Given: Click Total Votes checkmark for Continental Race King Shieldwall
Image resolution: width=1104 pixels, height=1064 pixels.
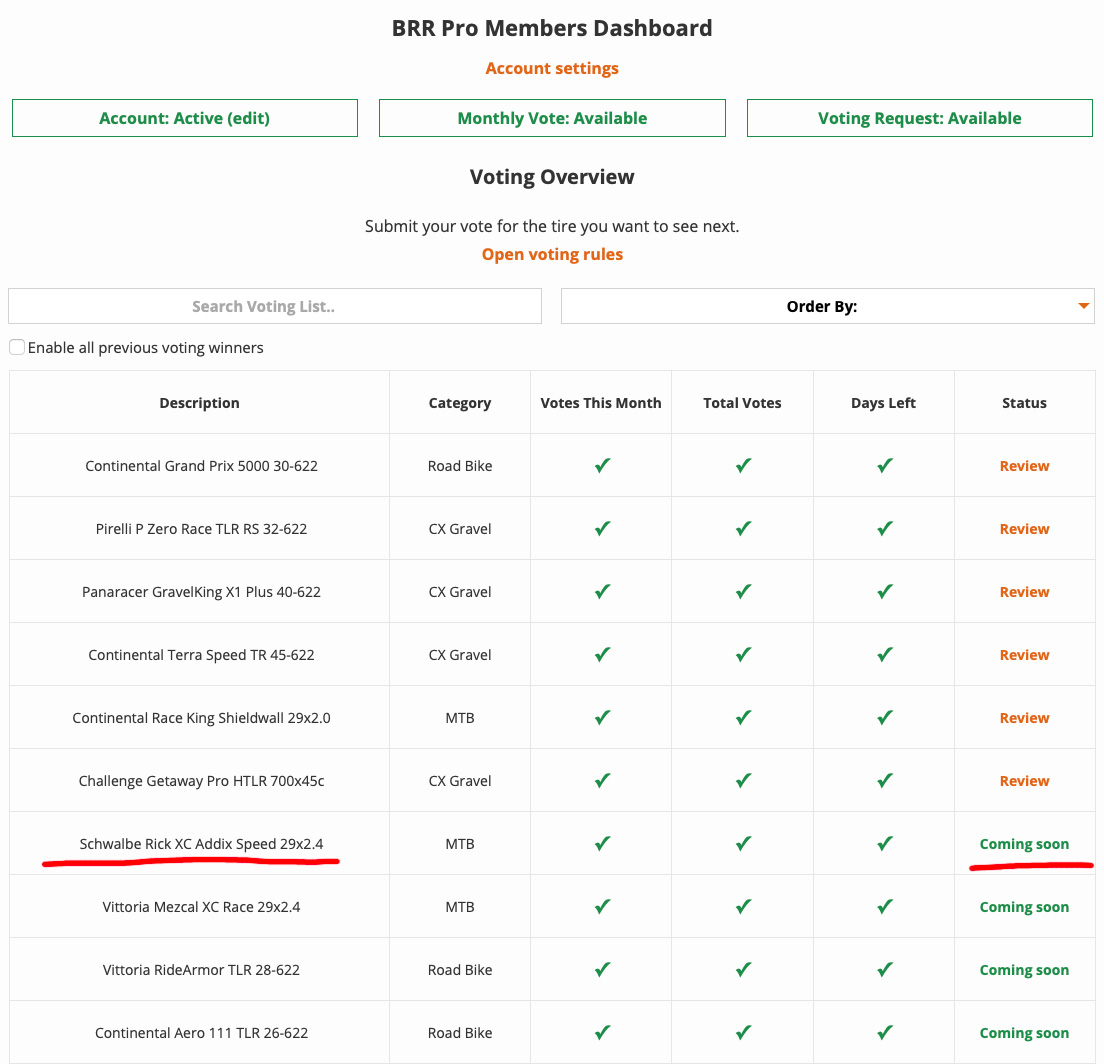Looking at the screenshot, I should 743,718.
